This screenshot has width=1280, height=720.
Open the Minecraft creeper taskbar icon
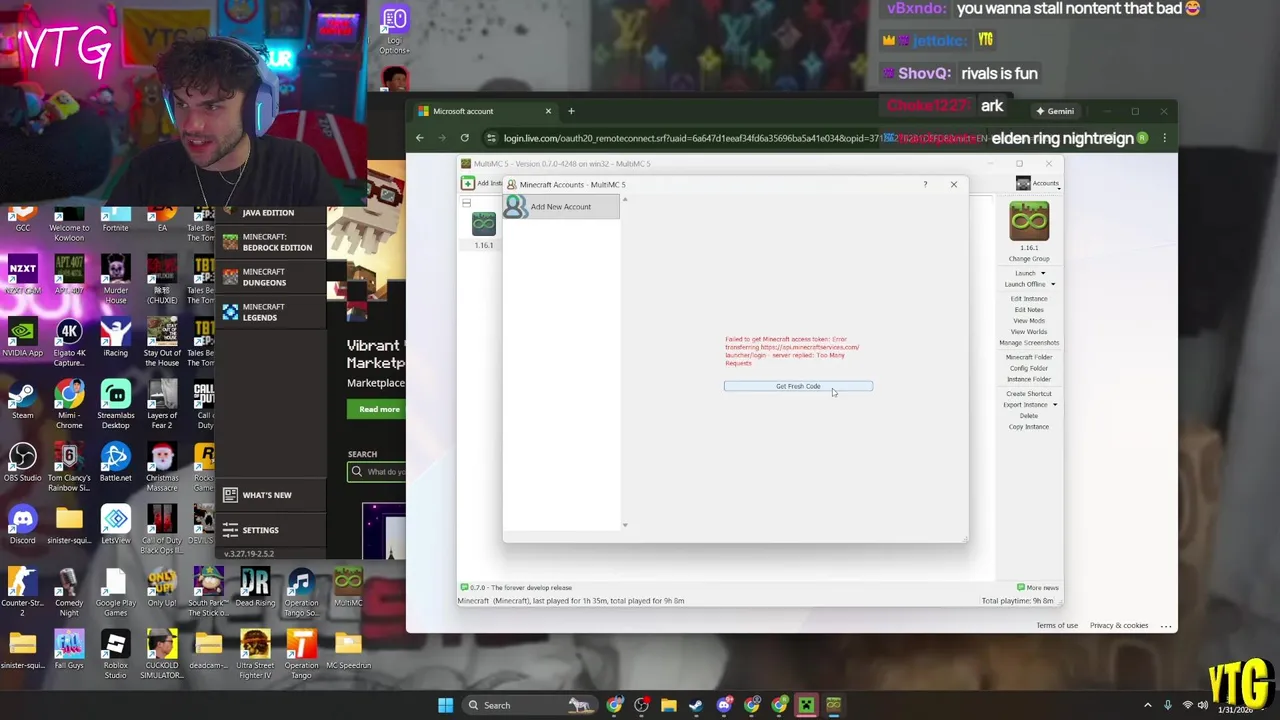(x=806, y=705)
